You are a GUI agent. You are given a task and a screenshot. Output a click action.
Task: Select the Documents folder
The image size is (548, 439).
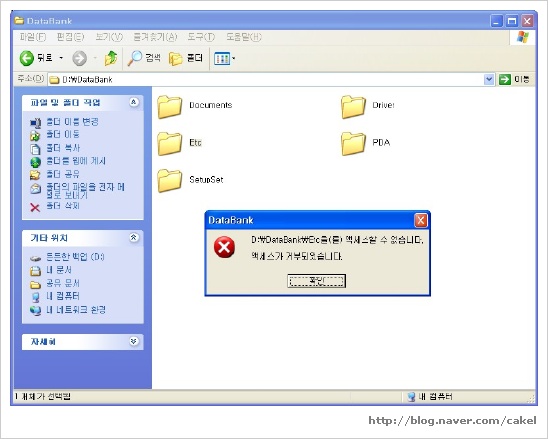pos(195,106)
